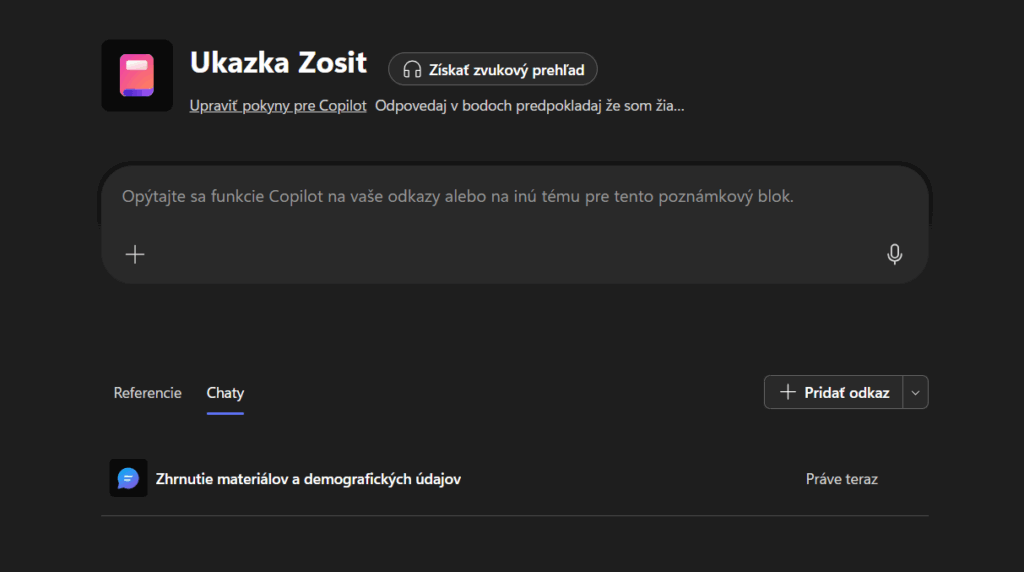The width and height of the screenshot is (1024, 572).
Task: Switch to the Referencie tab
Action: 148,393
